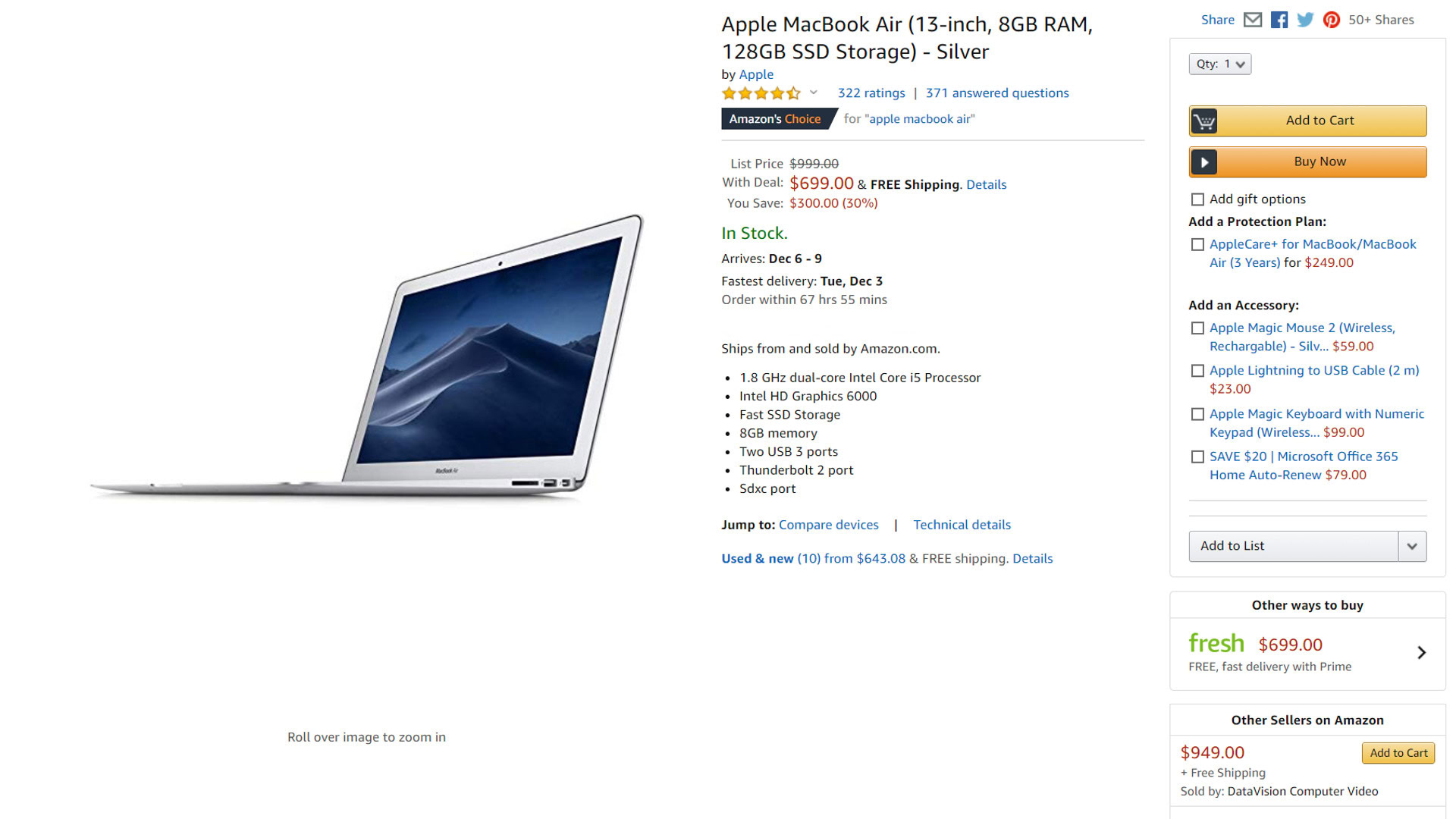Open the 322 ratings link
This screenshot has width=1456, height=819.
click(x=871, y=93)
